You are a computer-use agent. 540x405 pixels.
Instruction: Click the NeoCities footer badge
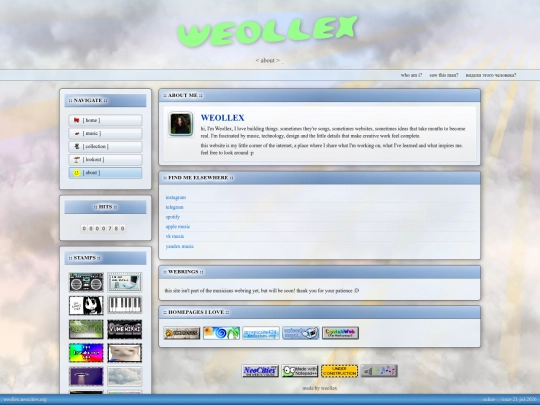[260, 371]
